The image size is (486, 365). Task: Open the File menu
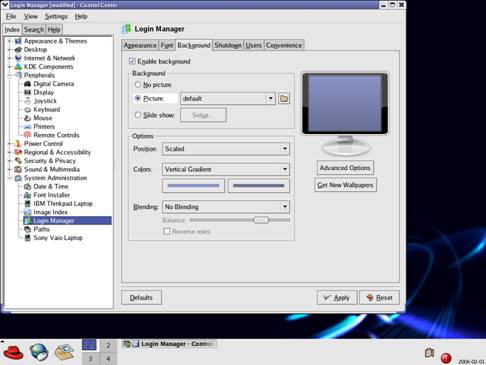(x=11, y=16)
